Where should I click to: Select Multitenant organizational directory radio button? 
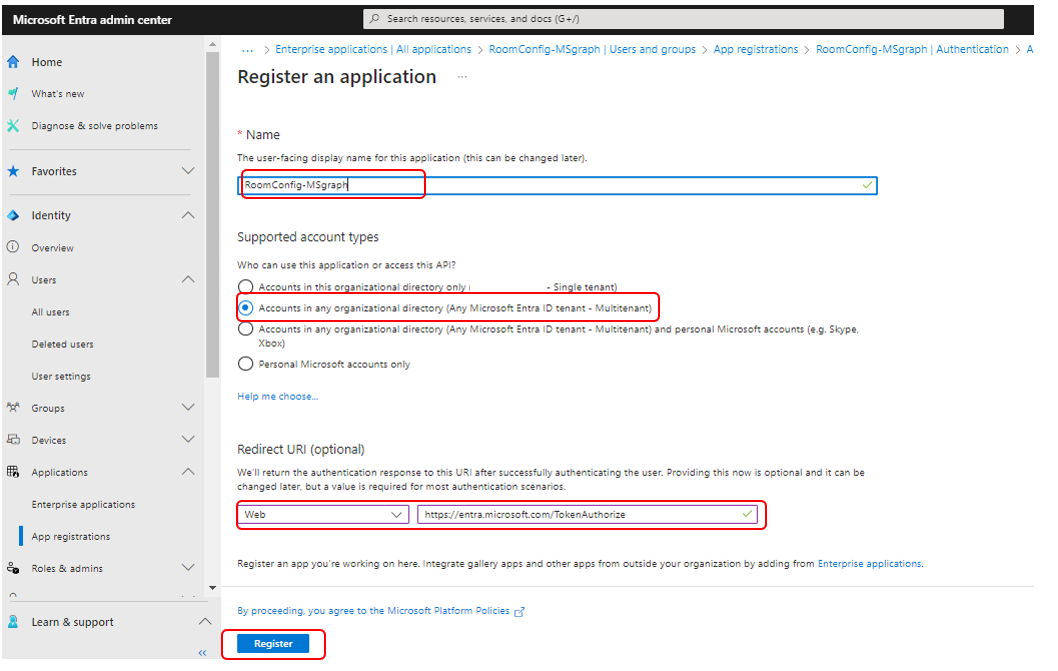click(246, 308)
